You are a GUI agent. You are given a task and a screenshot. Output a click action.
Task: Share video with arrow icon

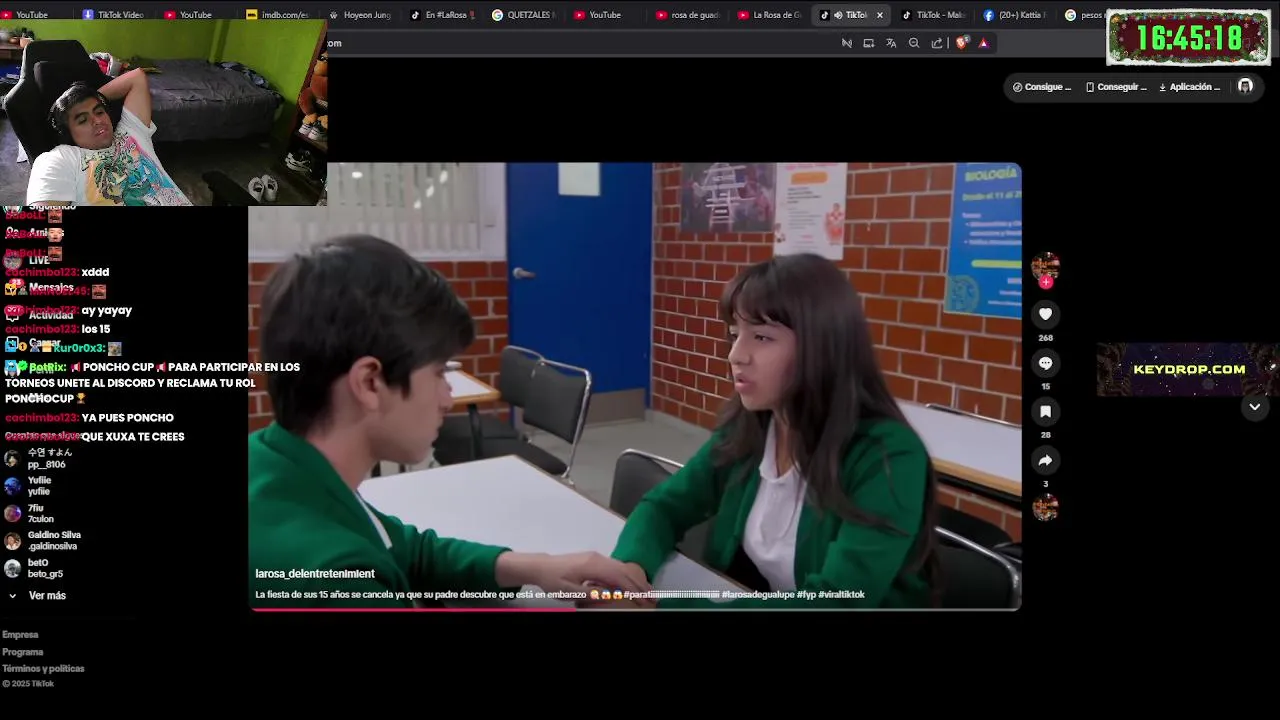(1045, 460)
